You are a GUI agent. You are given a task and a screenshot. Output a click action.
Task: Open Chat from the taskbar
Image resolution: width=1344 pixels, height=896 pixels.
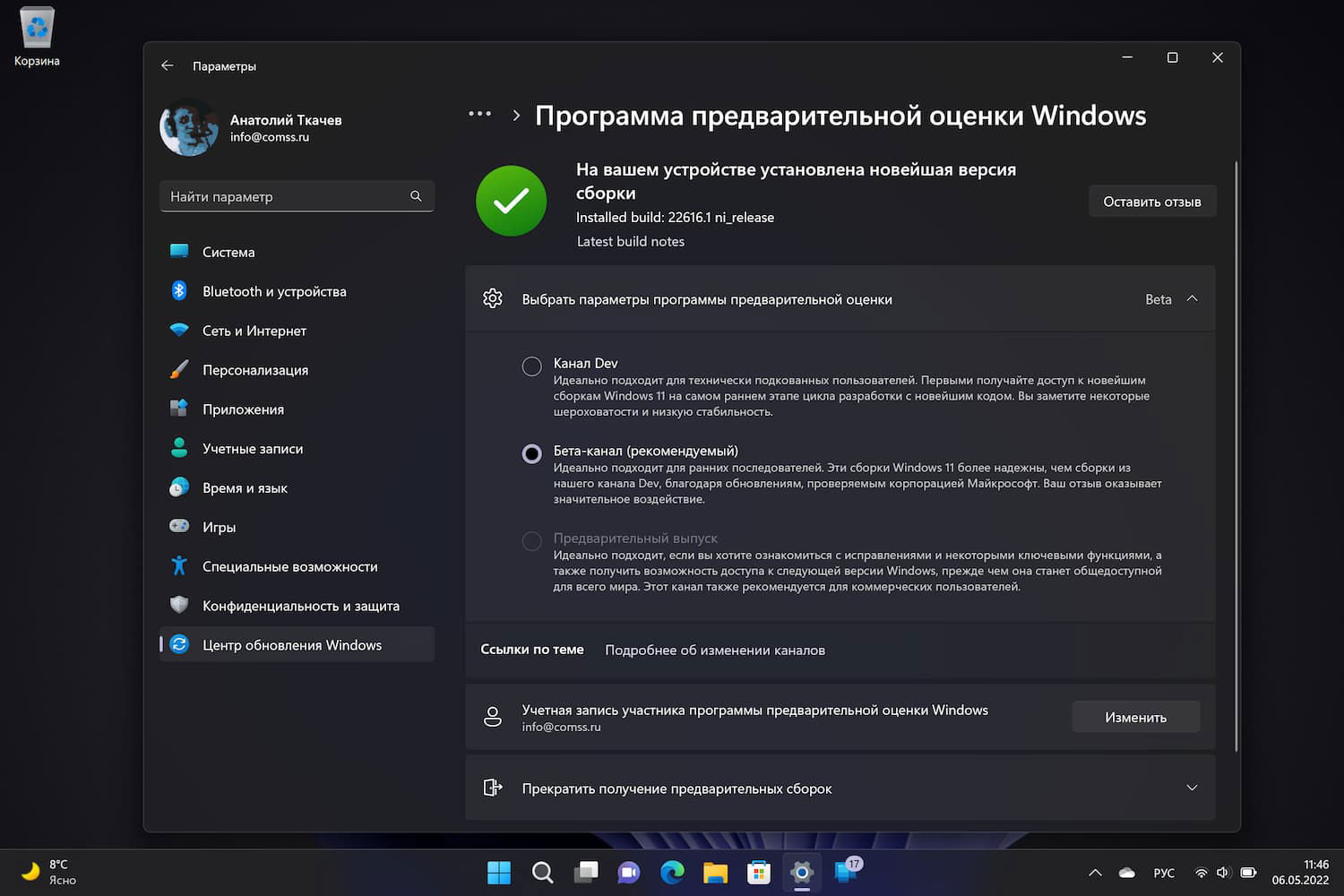coord(629,872)
